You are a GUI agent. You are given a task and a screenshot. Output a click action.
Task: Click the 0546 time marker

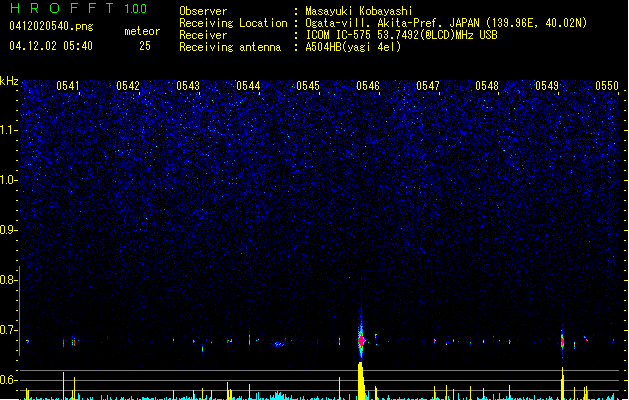click(x=368, y=85)
